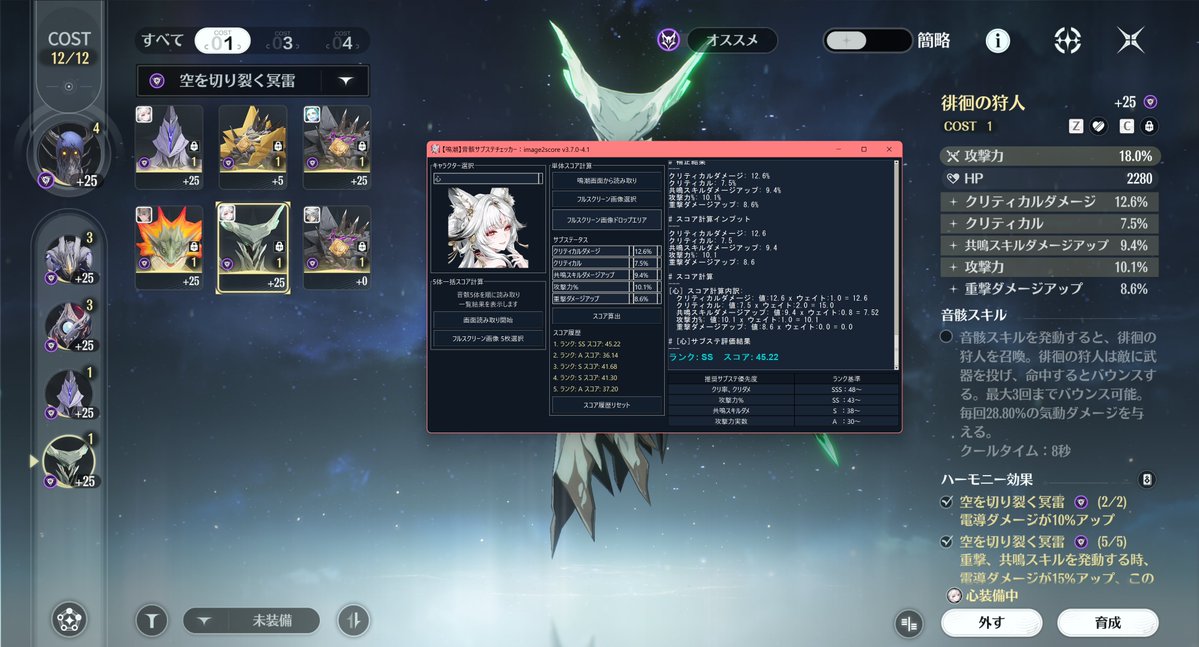
Task: Click the スコア算出 button
Action: coord(606,316)
